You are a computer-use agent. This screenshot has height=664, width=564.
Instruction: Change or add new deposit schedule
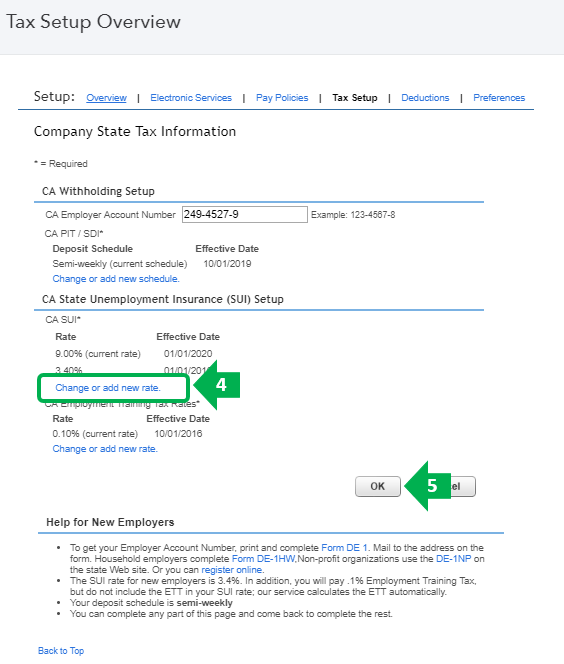click(116, 279)
